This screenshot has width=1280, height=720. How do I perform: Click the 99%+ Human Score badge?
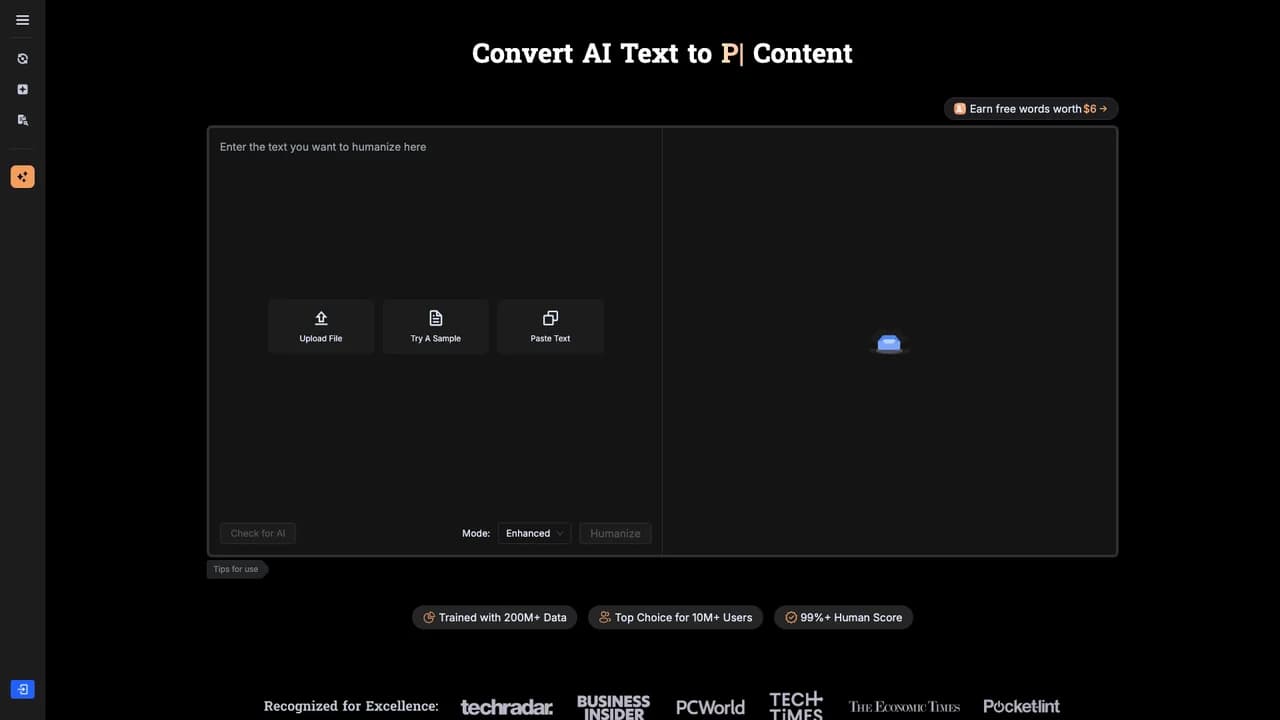click(843, 617)
